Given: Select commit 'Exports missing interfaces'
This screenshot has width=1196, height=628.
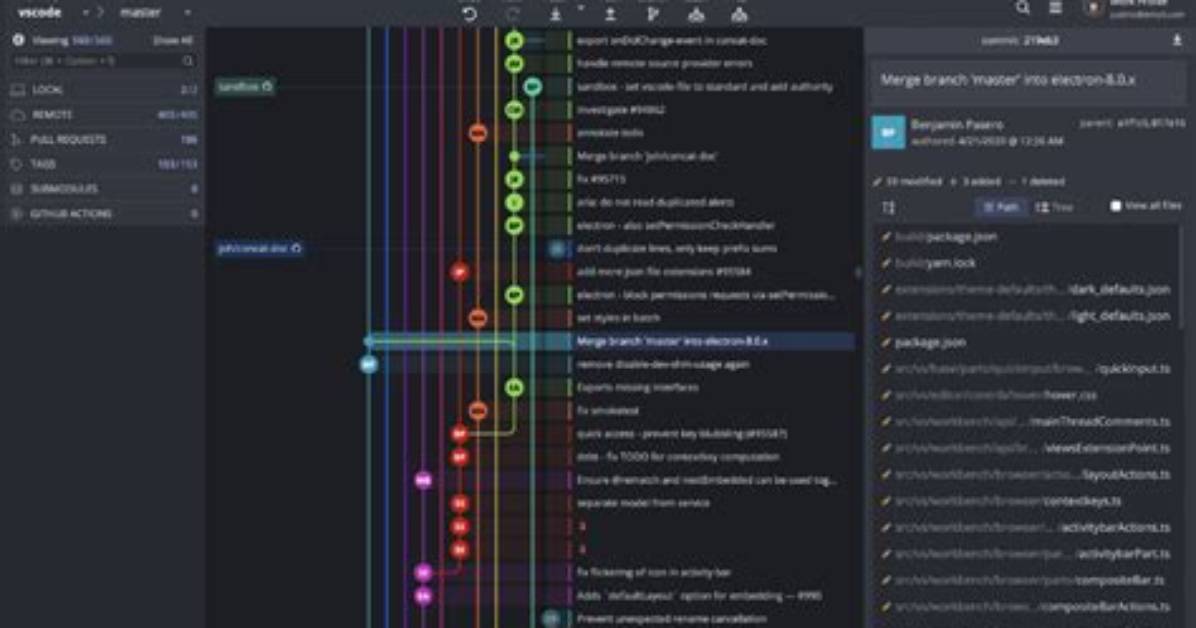Looking at the screenshot, I should (x=637, y=388).
